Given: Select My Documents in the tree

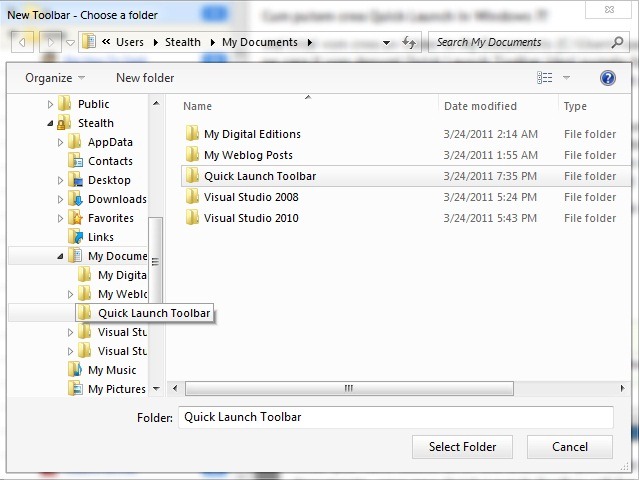Looking at the screenshot, I should coord(117,256).
